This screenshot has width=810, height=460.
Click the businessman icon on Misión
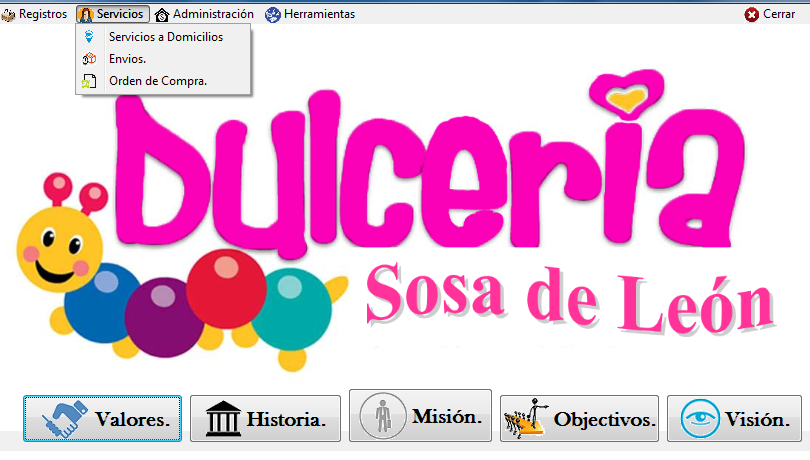point(383,416)
